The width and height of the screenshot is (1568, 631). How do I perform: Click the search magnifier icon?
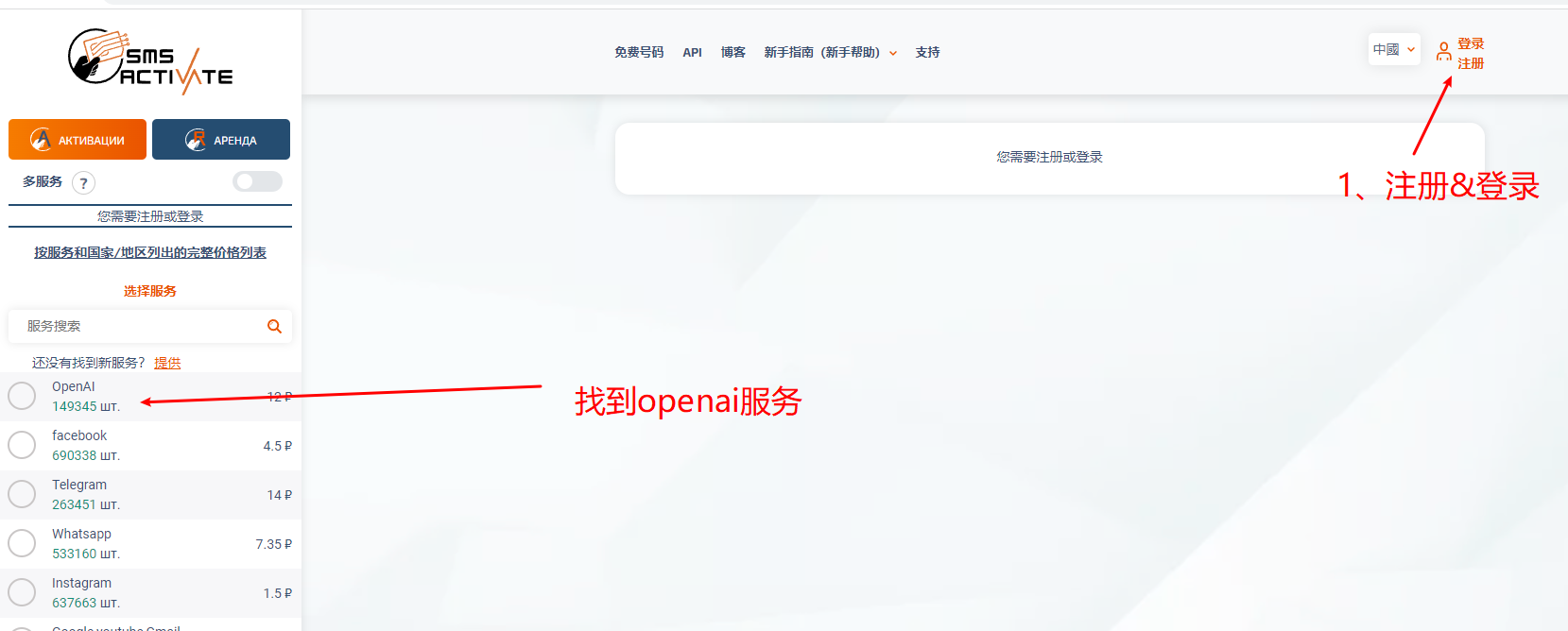coord(274,326)
